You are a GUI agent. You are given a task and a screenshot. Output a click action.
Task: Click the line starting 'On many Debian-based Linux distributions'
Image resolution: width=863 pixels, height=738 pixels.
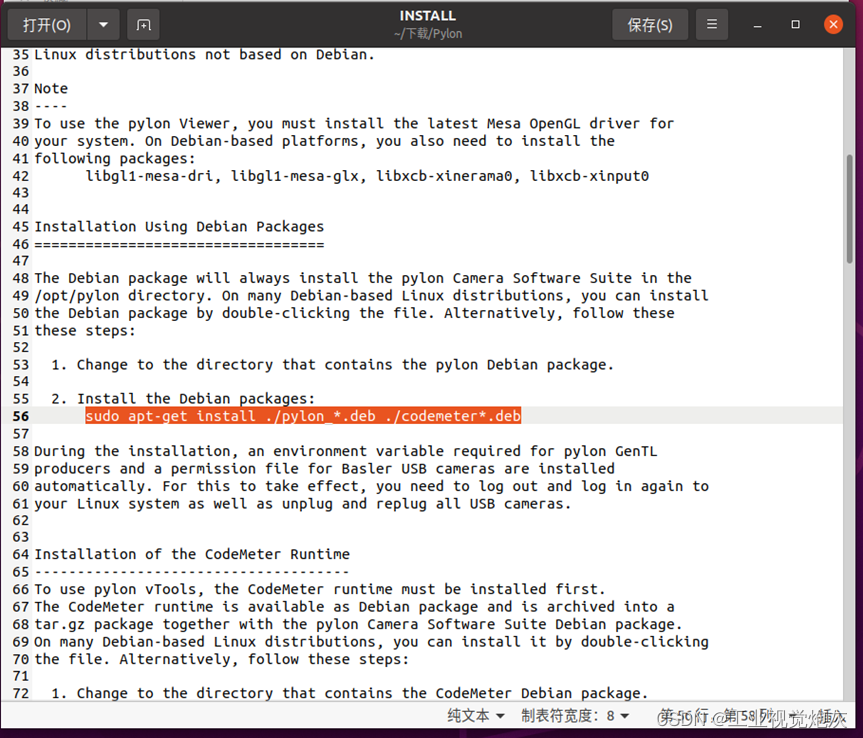pyautogui.click(x=372, y=642)
